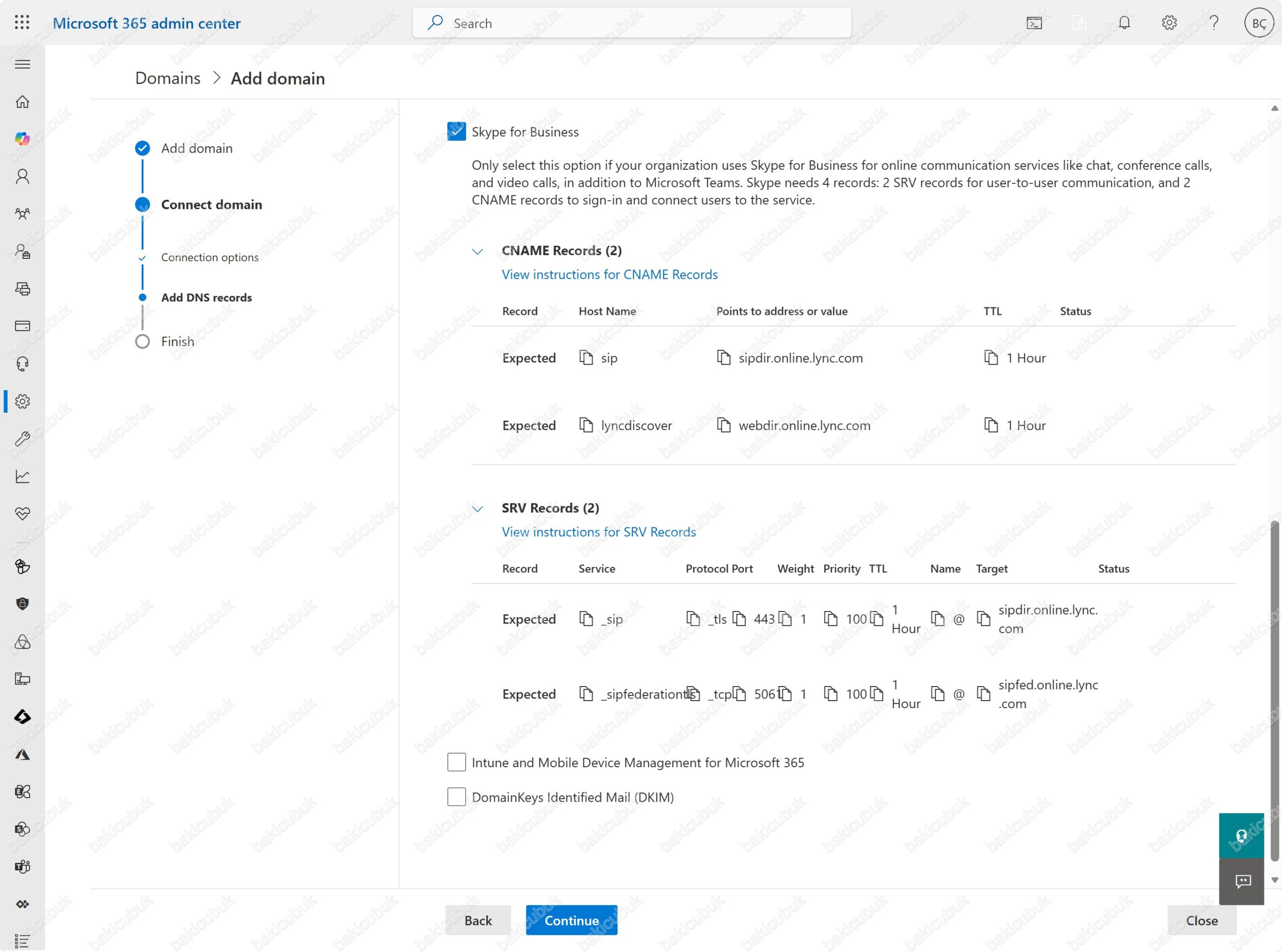Select the Connection options step
Viewport: 1282px width, 952px height.
pyautogui.click(x=210, y=257)
